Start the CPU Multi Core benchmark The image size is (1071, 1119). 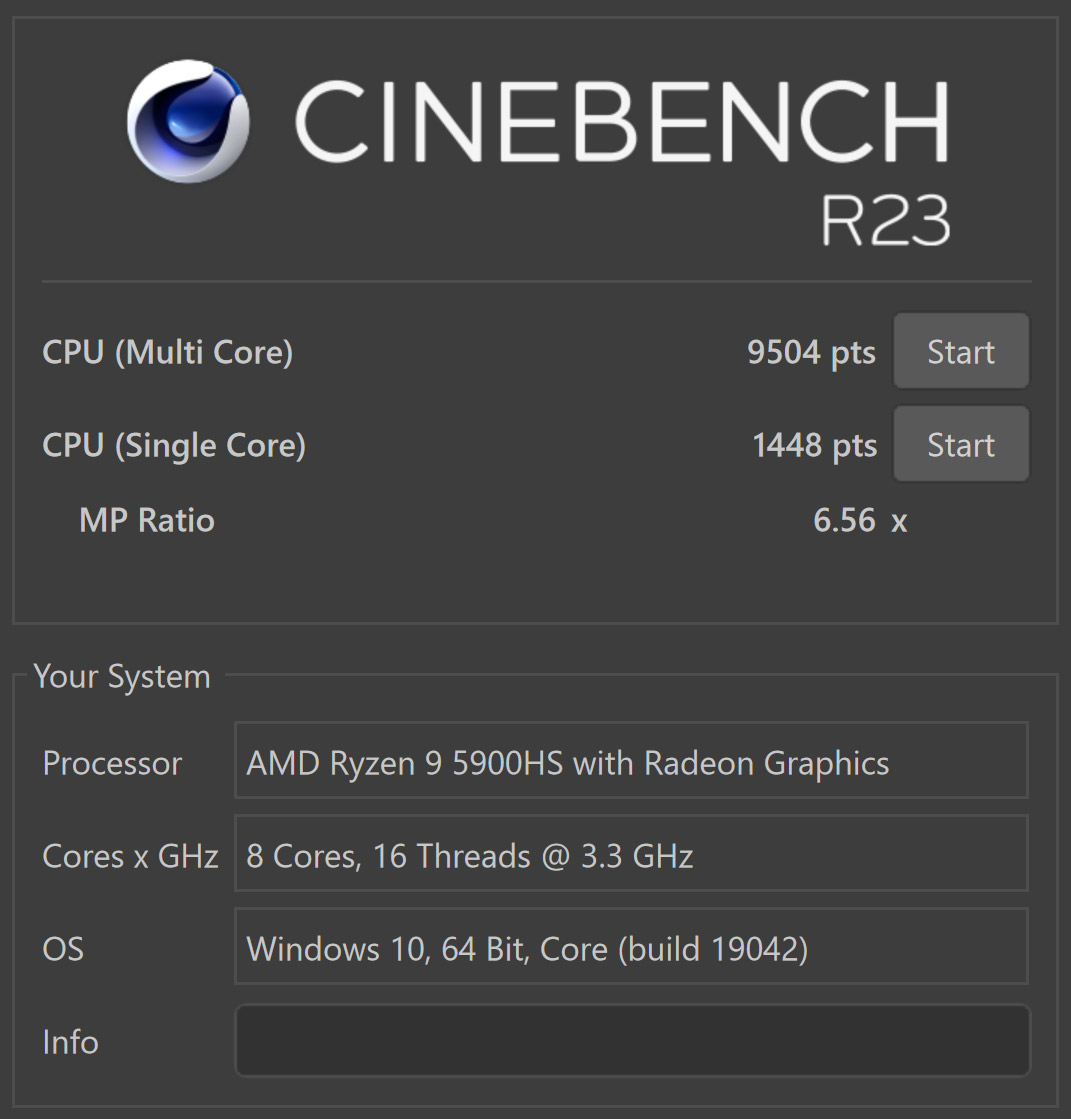[961, 351]
